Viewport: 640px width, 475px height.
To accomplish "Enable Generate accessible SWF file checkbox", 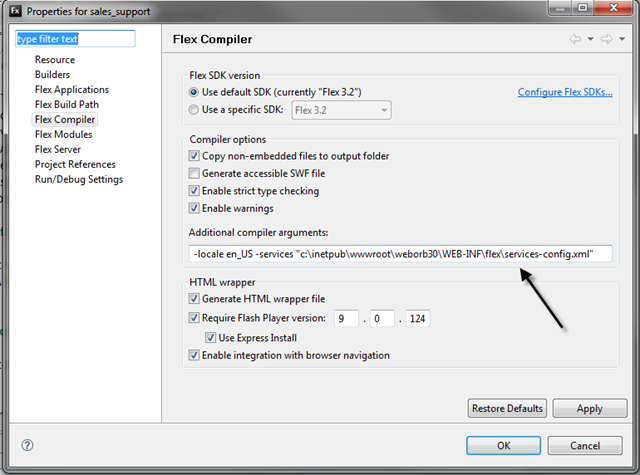I will [x=194, y=173].
